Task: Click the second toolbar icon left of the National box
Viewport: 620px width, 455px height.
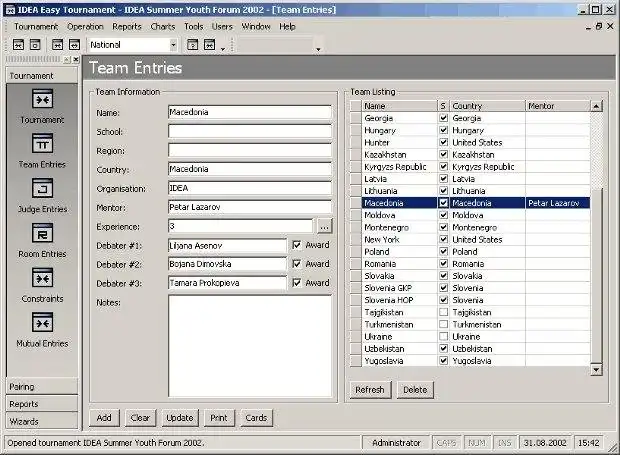Action: click(35, 45)
